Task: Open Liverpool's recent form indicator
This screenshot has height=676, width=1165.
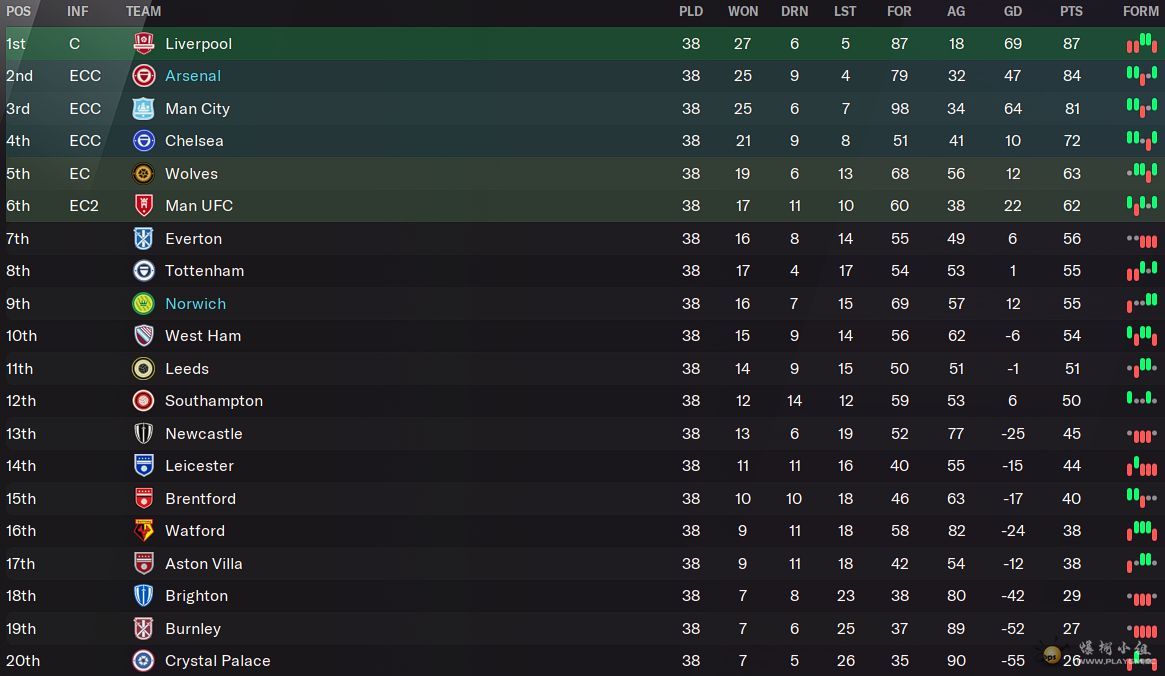Action: point(1141,44)
